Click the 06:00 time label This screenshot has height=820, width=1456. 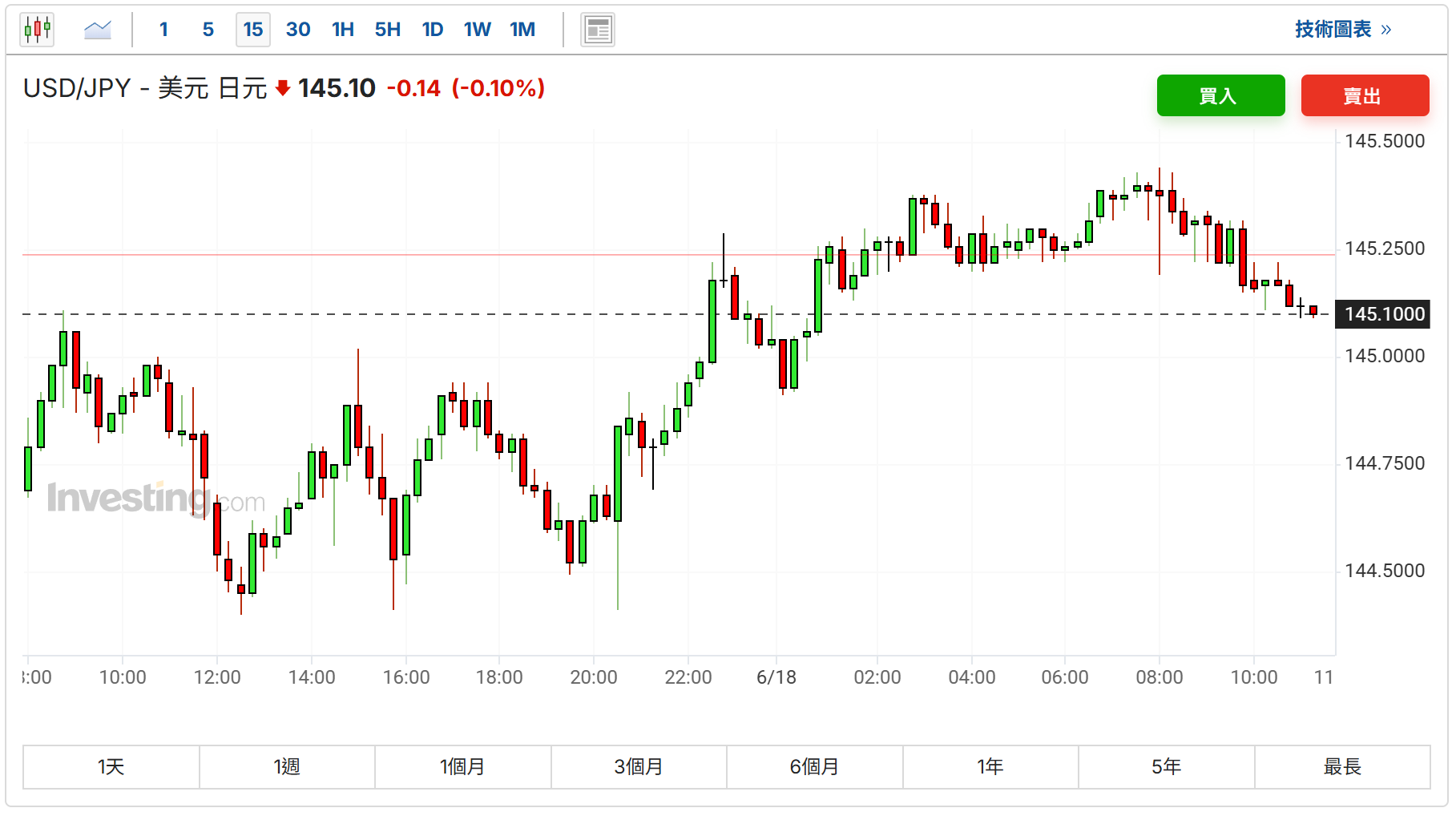1065,677
